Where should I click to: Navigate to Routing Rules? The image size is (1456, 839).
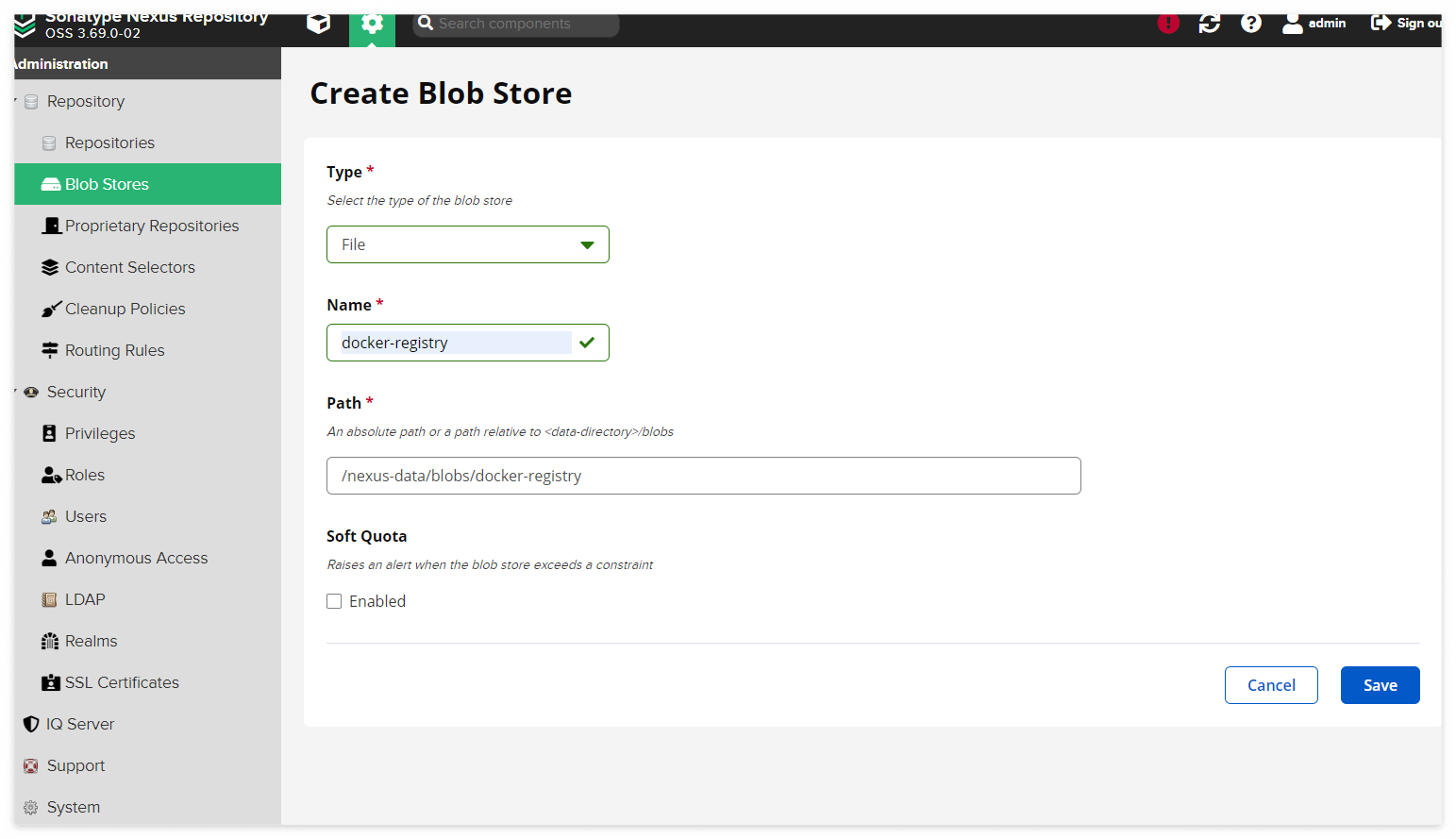(115, 350)
